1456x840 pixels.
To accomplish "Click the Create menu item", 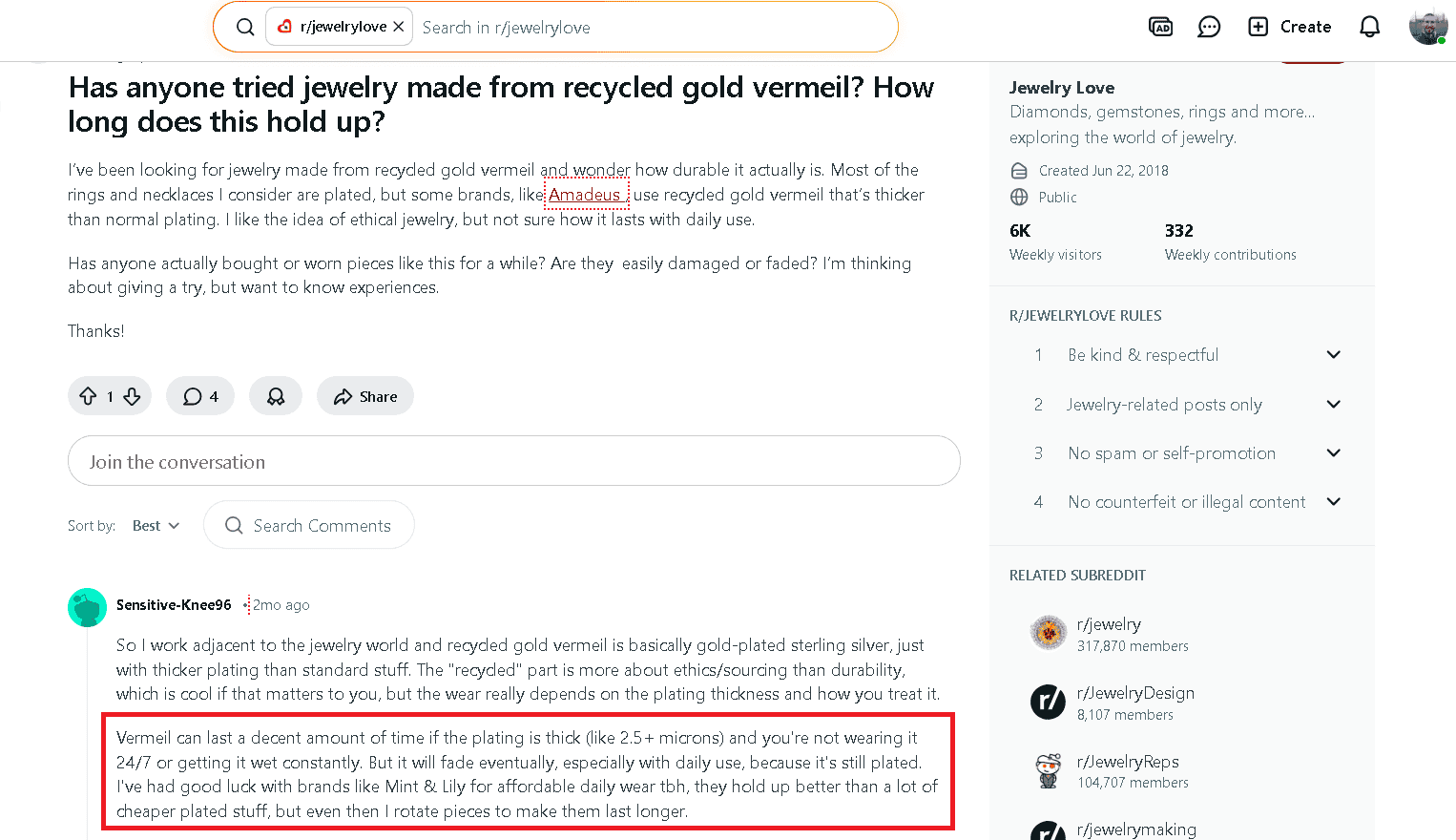I will tap(1289, 26).
